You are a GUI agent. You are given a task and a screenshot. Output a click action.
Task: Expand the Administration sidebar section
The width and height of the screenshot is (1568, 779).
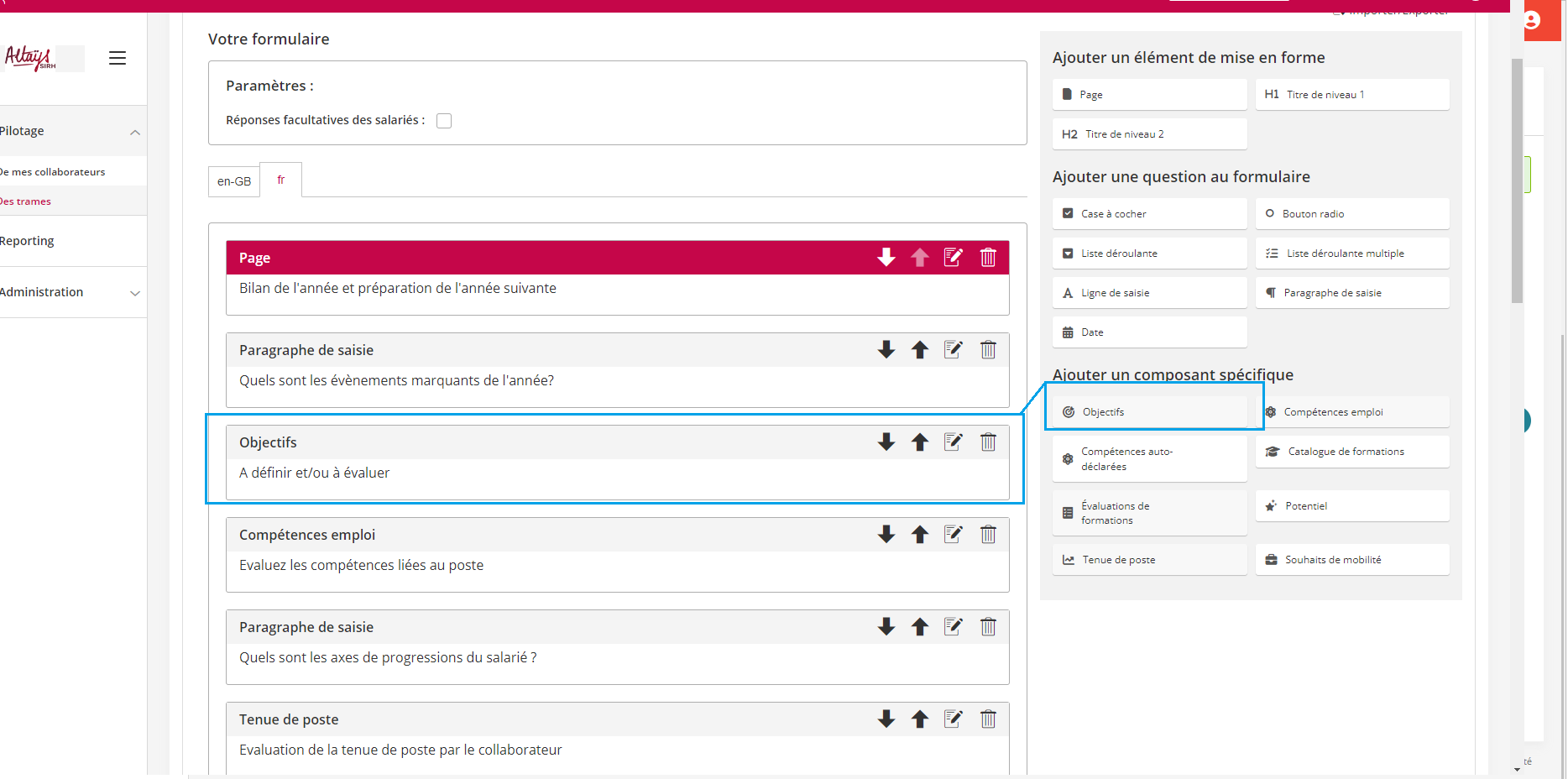[134, 293]
